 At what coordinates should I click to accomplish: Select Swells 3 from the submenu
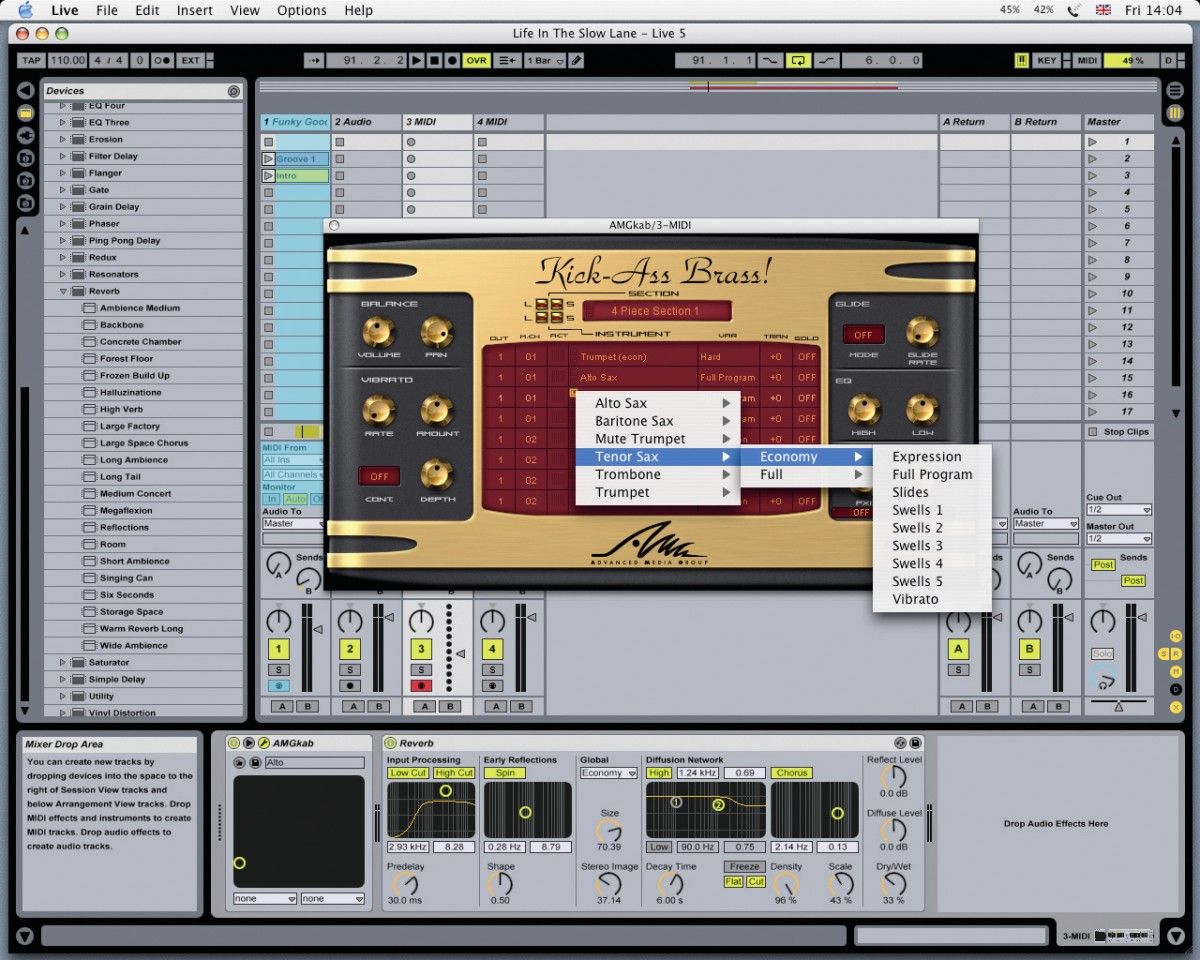point(917,546)
